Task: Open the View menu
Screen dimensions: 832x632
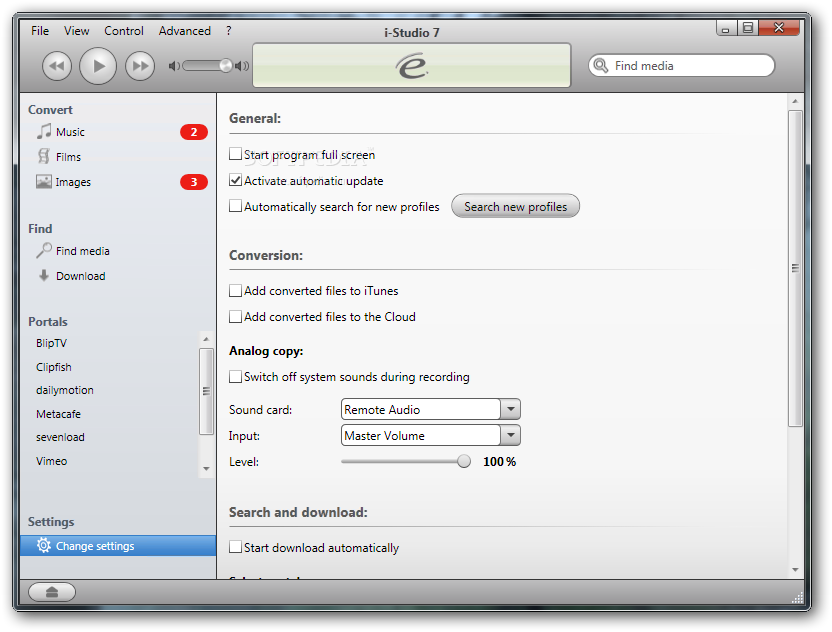Action: (x=76, y=31)
